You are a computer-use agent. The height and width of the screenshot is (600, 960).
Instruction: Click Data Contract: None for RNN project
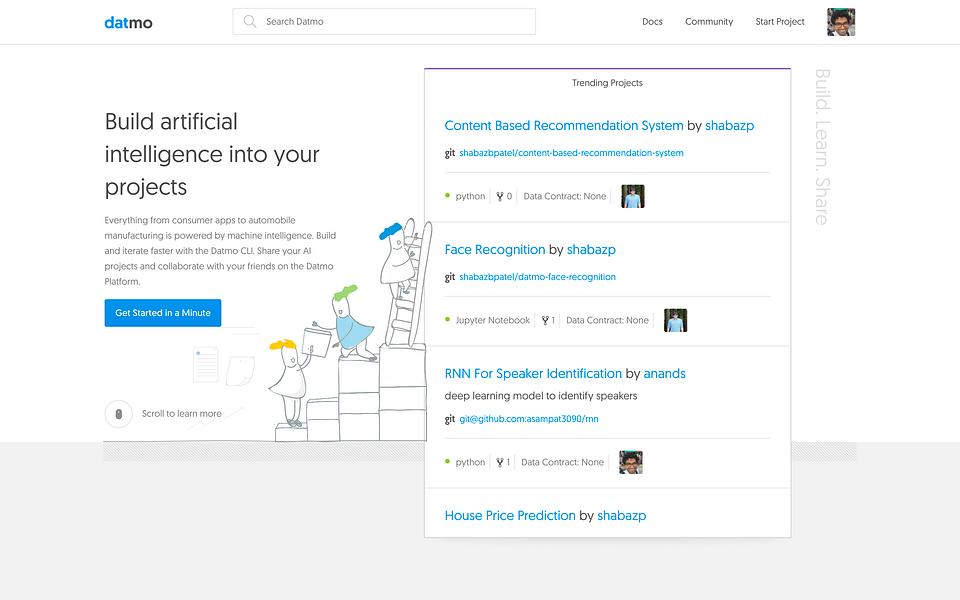[x=563, y=463]
